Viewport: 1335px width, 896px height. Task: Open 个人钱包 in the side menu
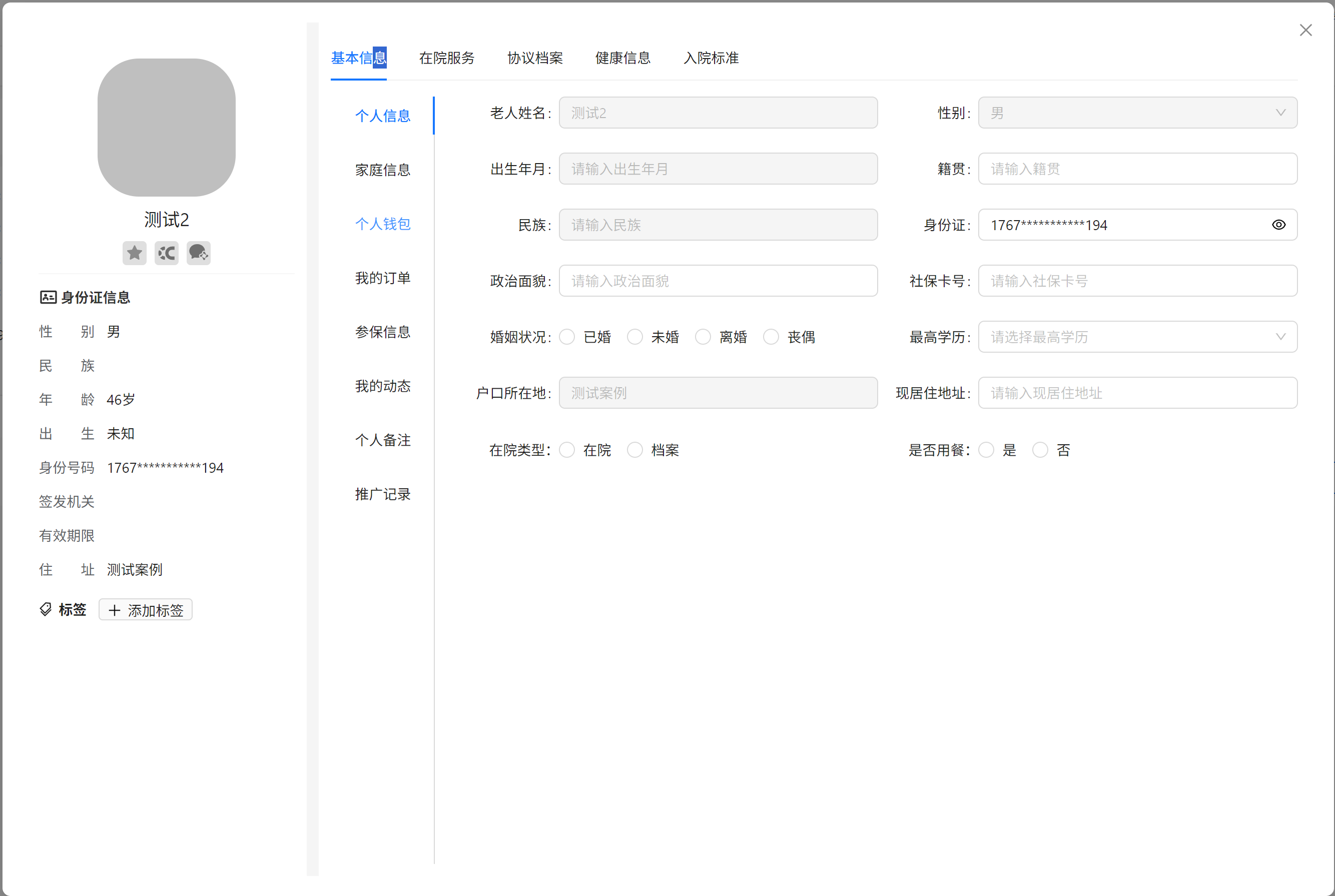tap(383, 224)
